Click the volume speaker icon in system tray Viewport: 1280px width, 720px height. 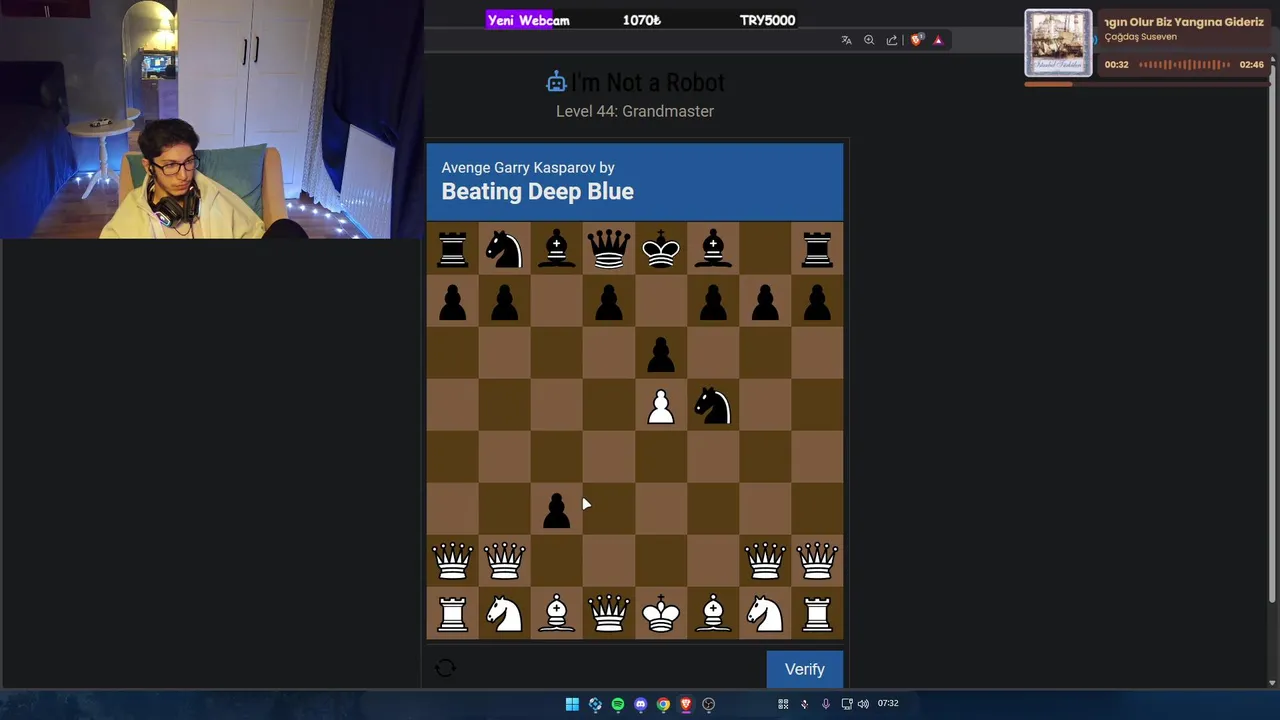tap(863, 704)
